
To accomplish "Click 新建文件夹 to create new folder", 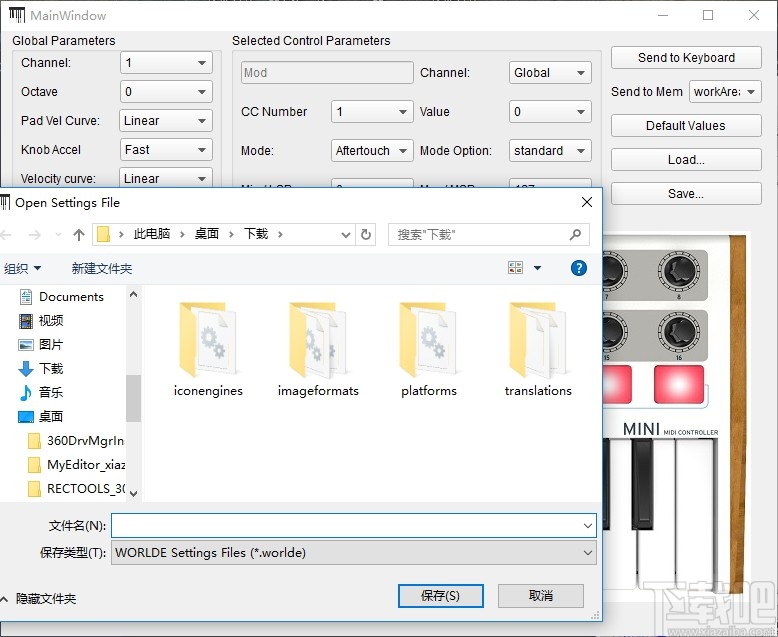I will (102, 268).
